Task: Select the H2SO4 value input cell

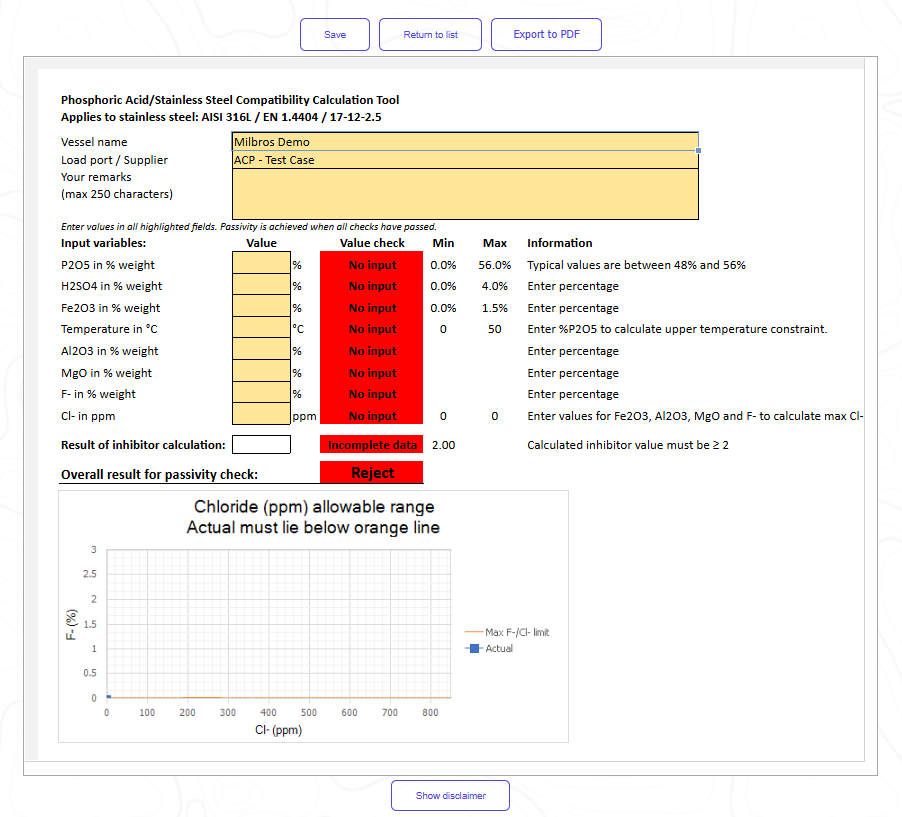Action: [261, 284]
